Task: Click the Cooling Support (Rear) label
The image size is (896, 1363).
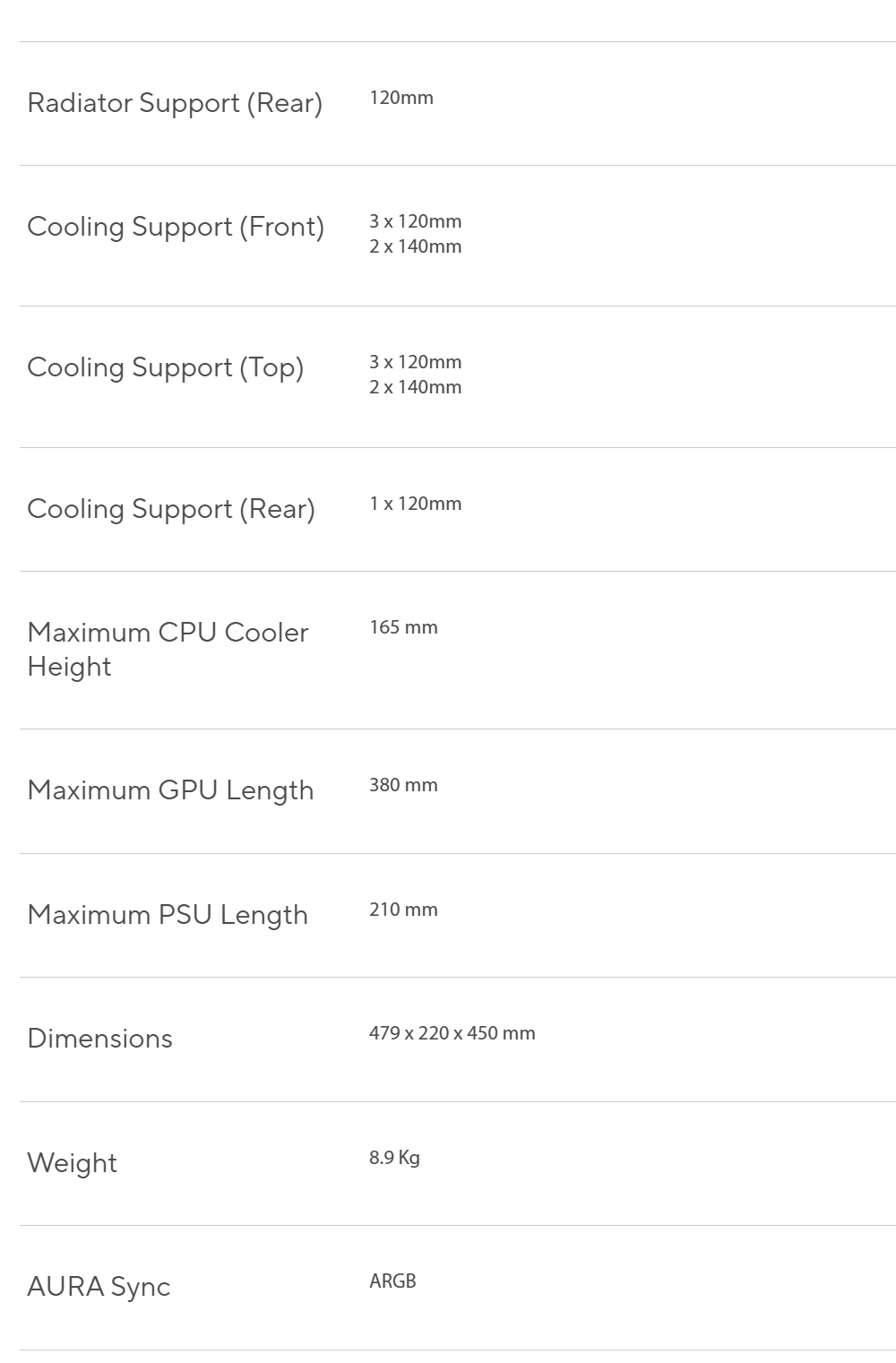Action: pyautogui.click(x=171, y=509)
